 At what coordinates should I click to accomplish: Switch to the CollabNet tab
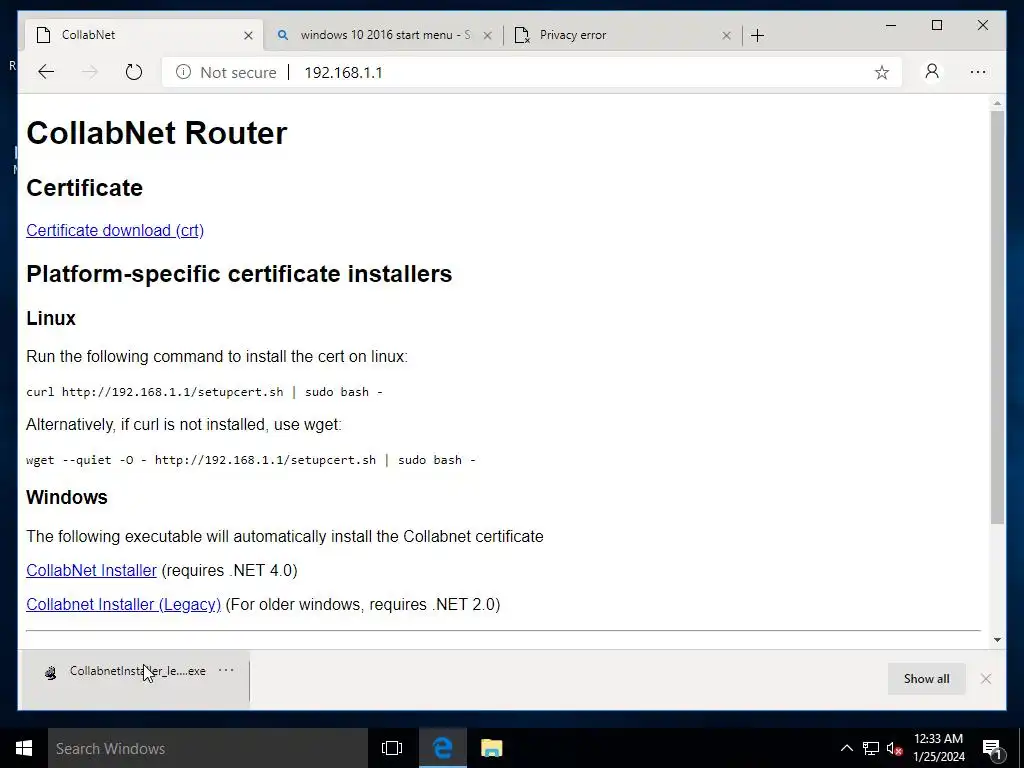[144, 35]
